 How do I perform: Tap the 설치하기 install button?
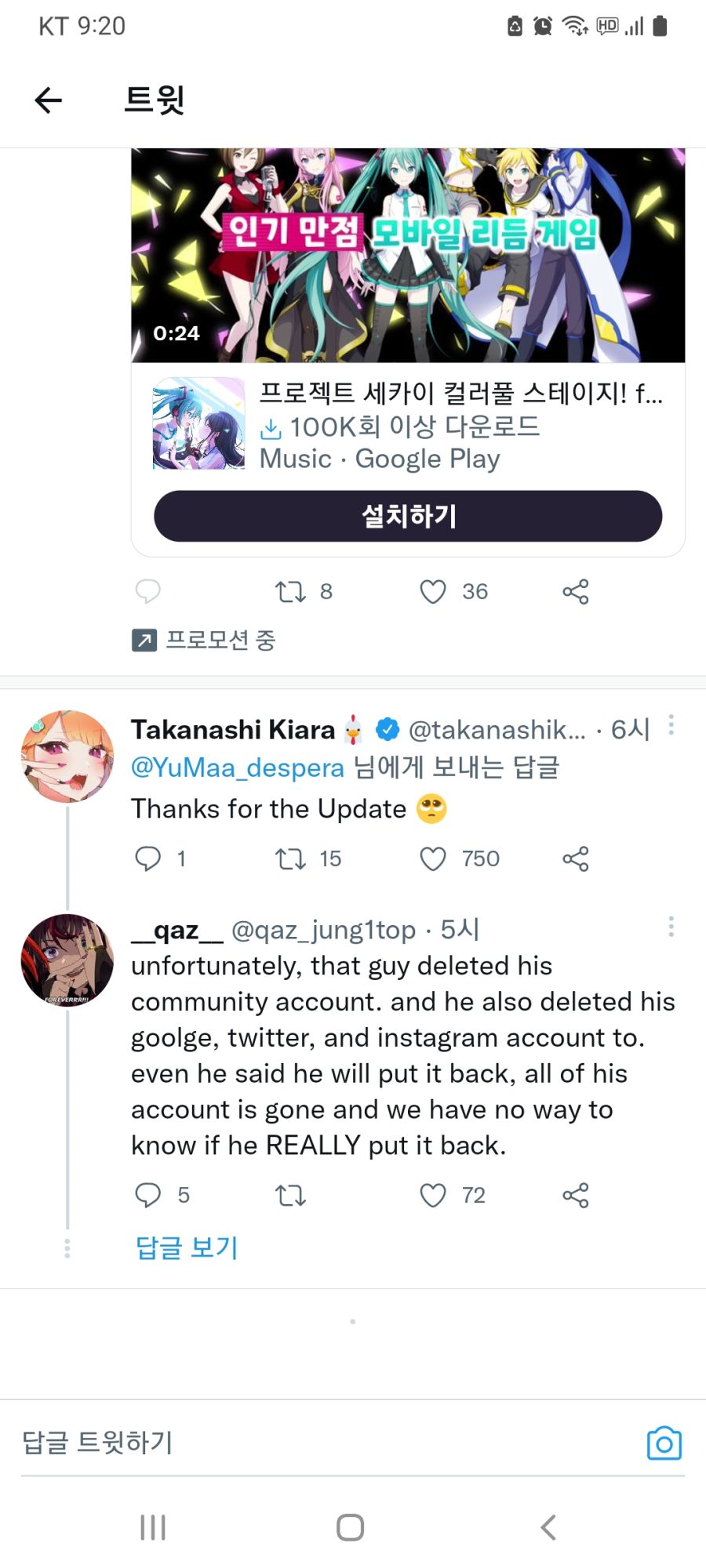(408, 516)
